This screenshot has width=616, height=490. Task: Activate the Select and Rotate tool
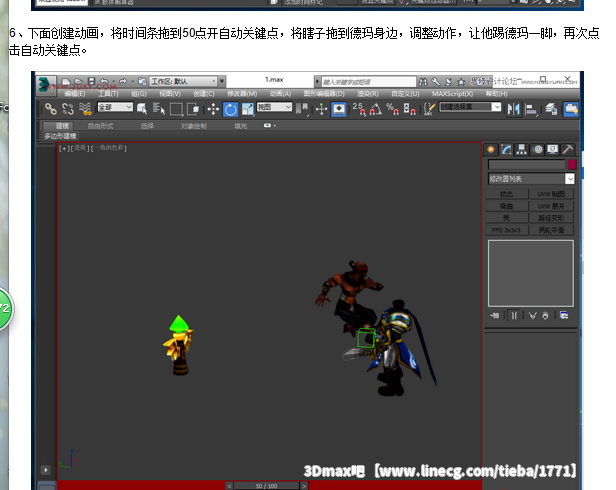tap(231, 109)
